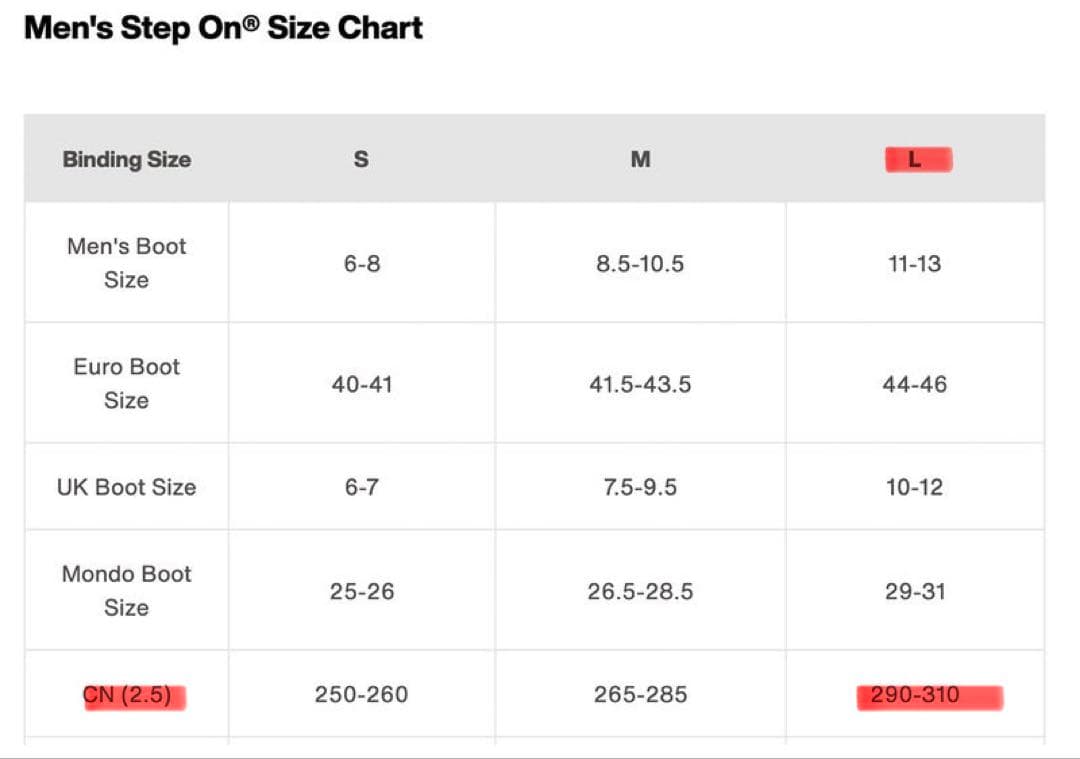Screen dimensions: 1080x759
Task: Select the Men's Boot Size row label
Action: pos(127,263)
